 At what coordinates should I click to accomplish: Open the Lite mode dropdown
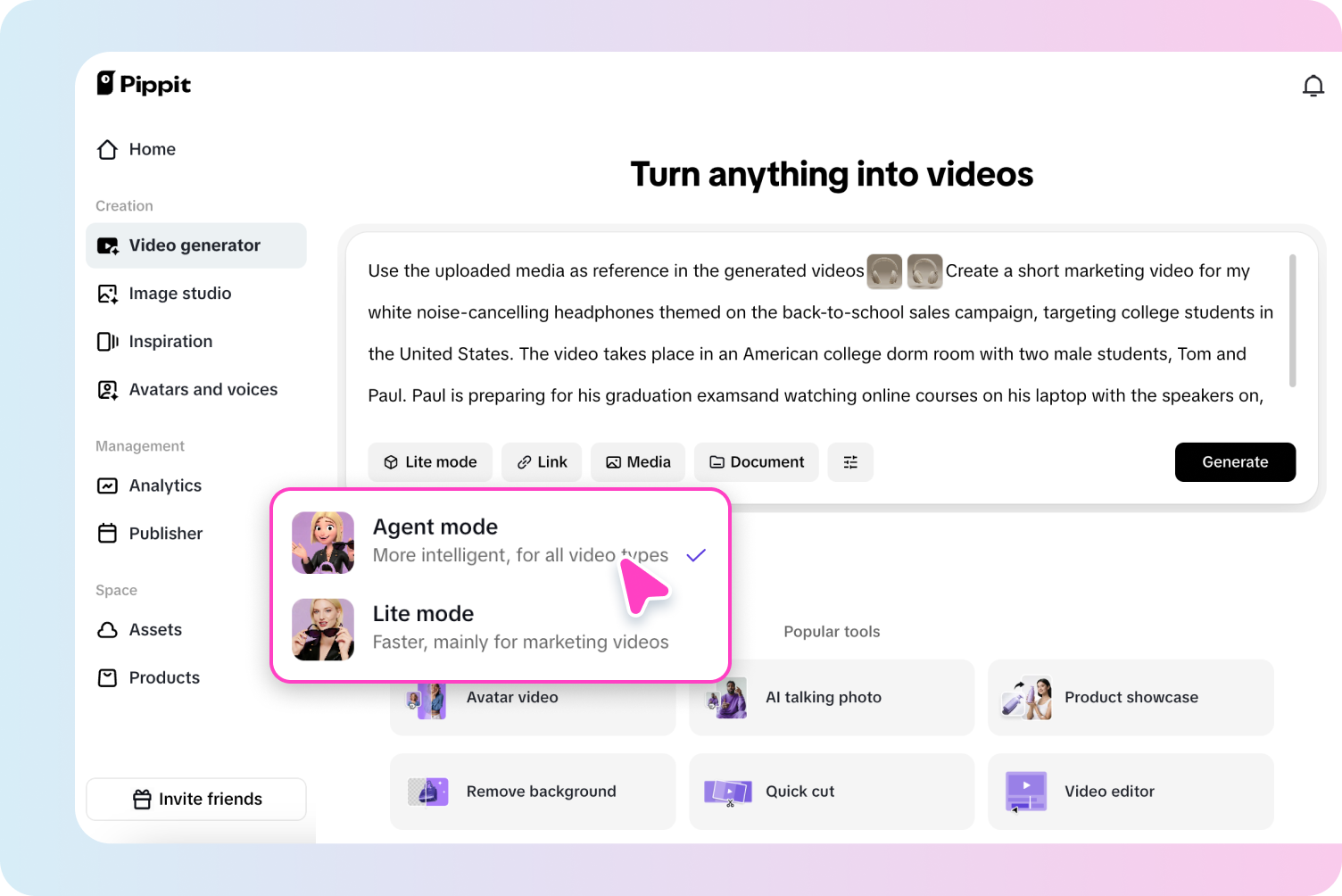(430, 461)
